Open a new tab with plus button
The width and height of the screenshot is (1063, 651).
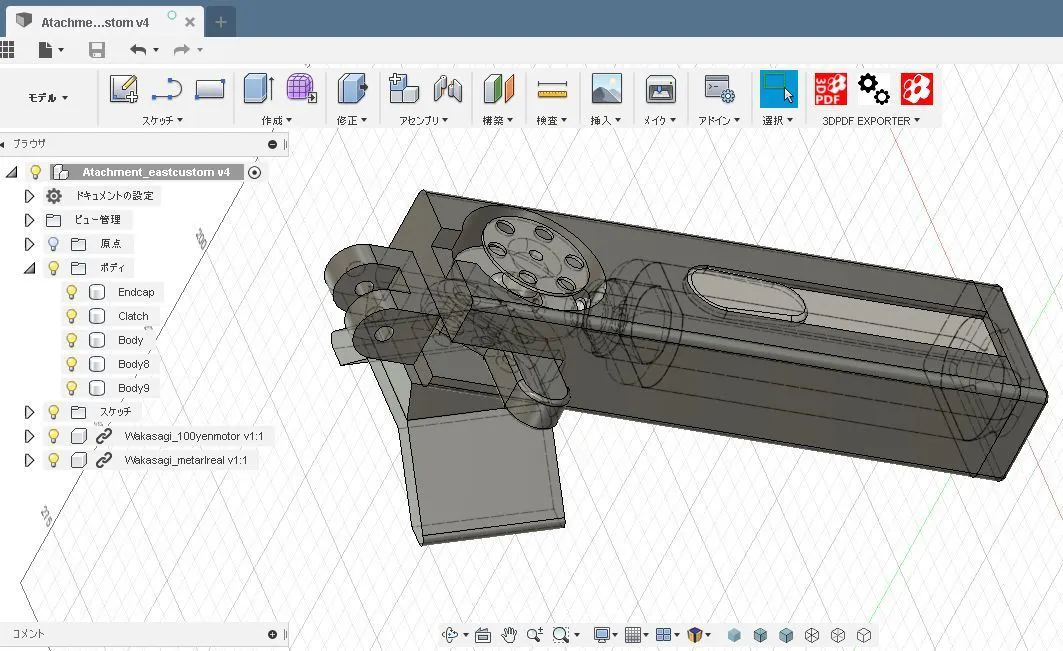[220, 21]
